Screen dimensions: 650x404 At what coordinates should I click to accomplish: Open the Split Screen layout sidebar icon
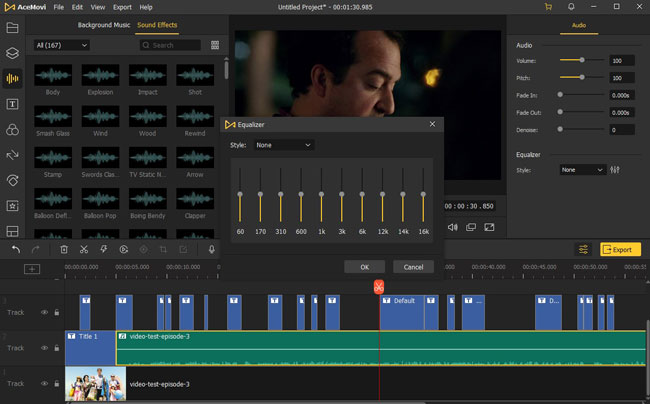point(12,231)
